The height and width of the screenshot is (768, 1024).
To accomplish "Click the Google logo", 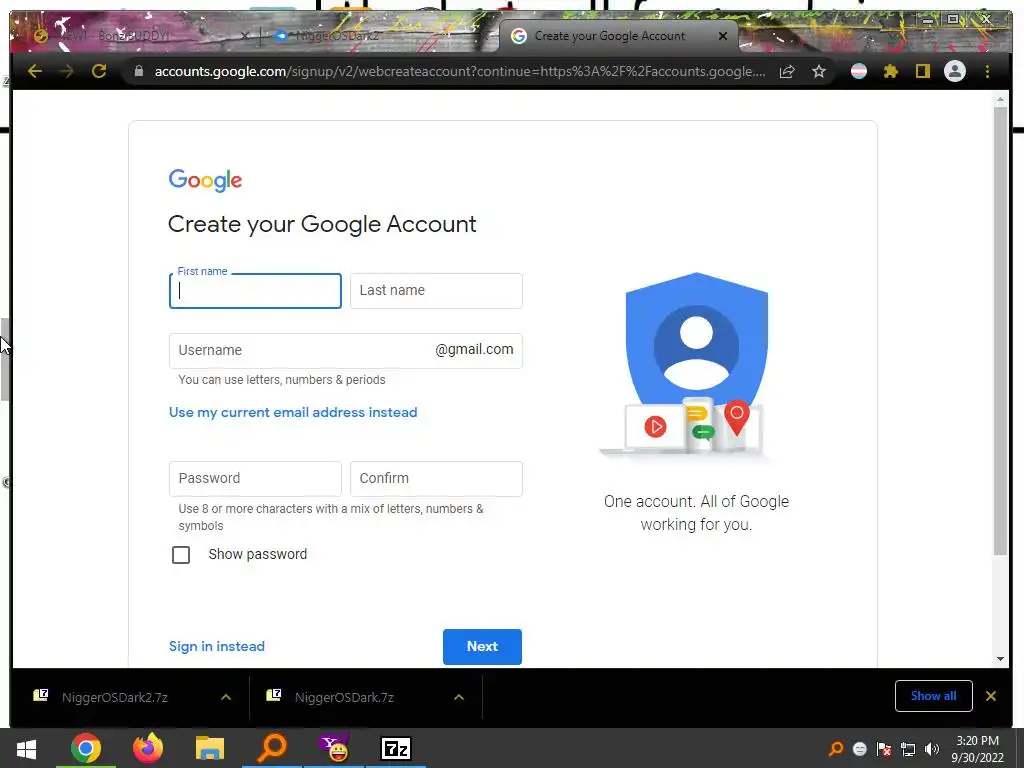I will coord(205,180).
